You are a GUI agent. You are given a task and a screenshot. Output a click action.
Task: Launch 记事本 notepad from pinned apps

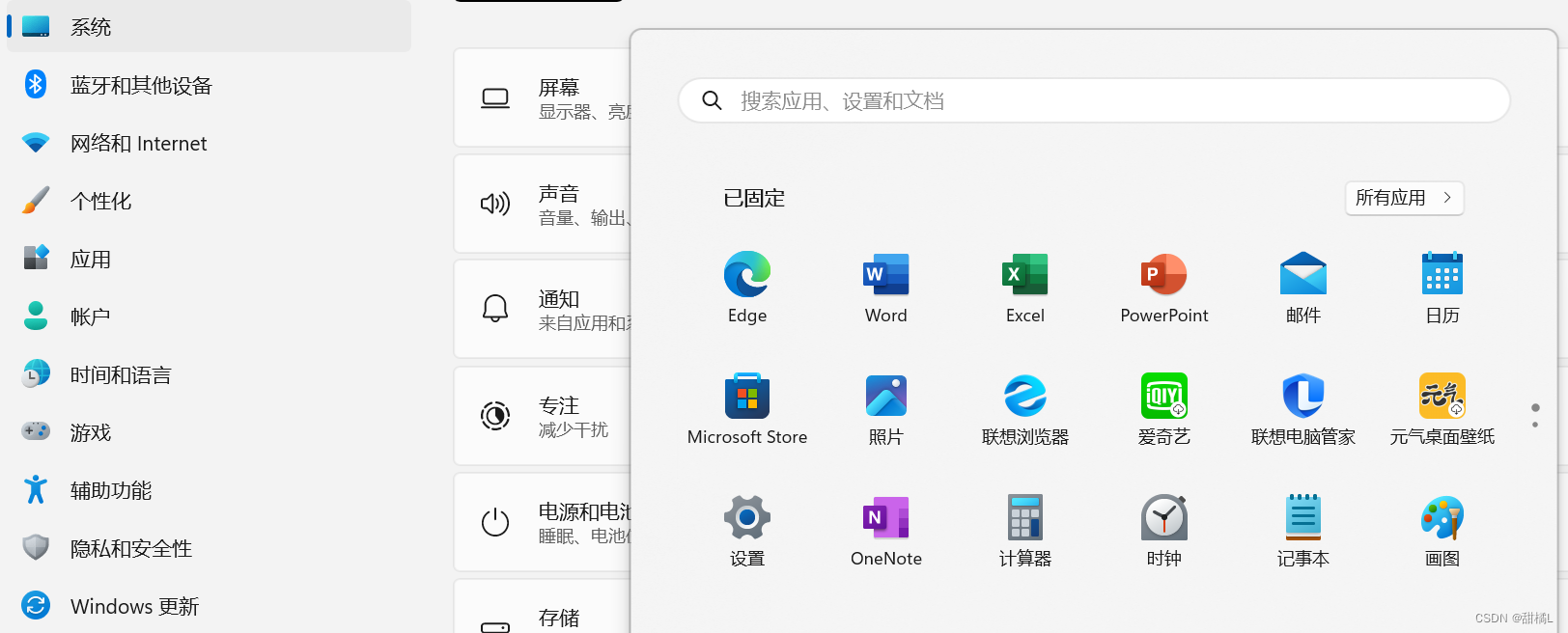1303,530
